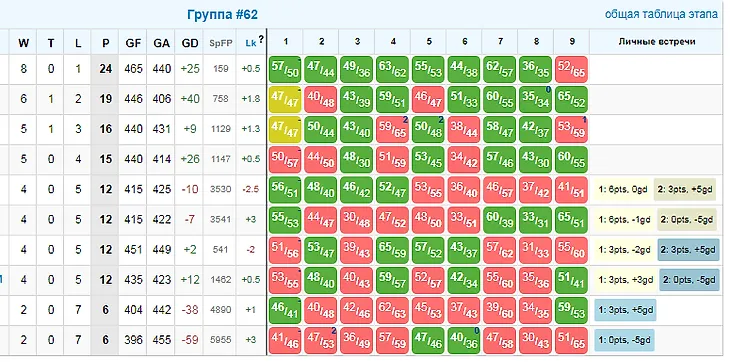Click the round 7 column header
Image resolution: width=730 pixels, height=362 pixels.
[x=500, y=42]
